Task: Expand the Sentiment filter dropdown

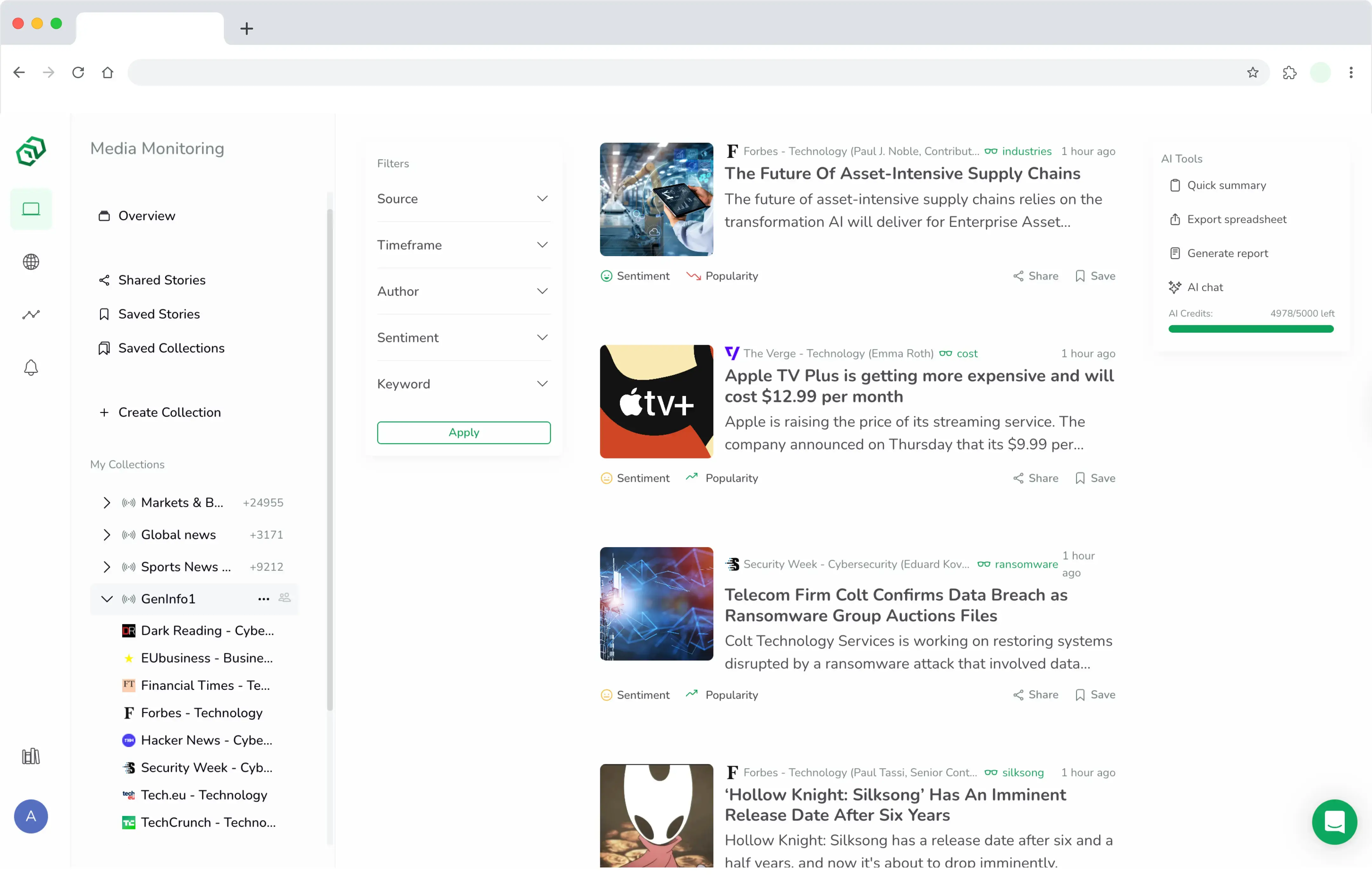Action: [x=463, y=337]
